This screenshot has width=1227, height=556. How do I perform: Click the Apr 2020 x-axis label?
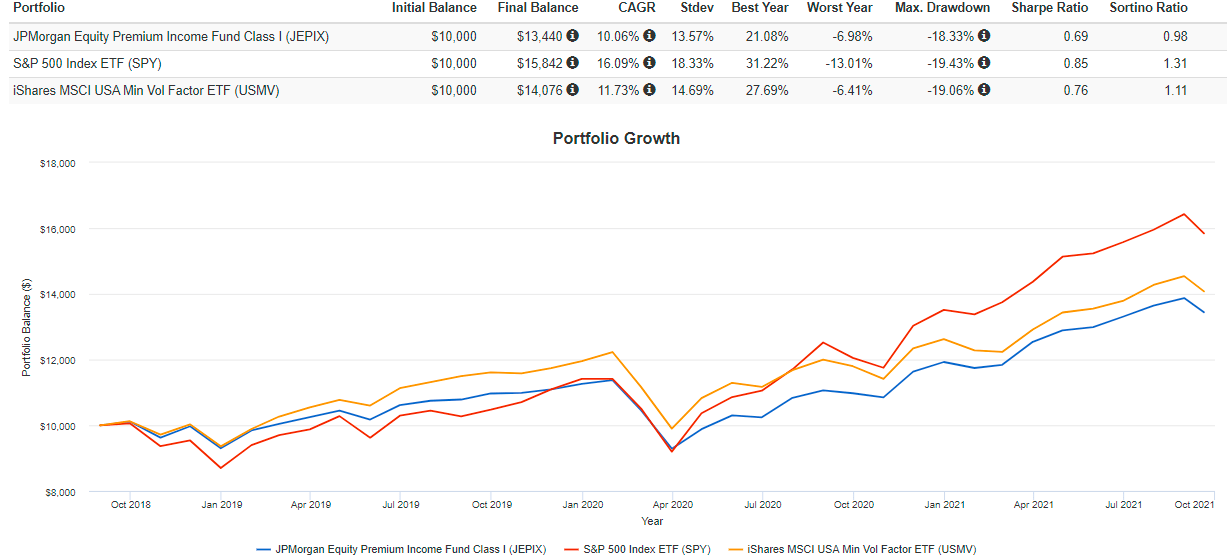pyautogui.click(x=673, y=505)
